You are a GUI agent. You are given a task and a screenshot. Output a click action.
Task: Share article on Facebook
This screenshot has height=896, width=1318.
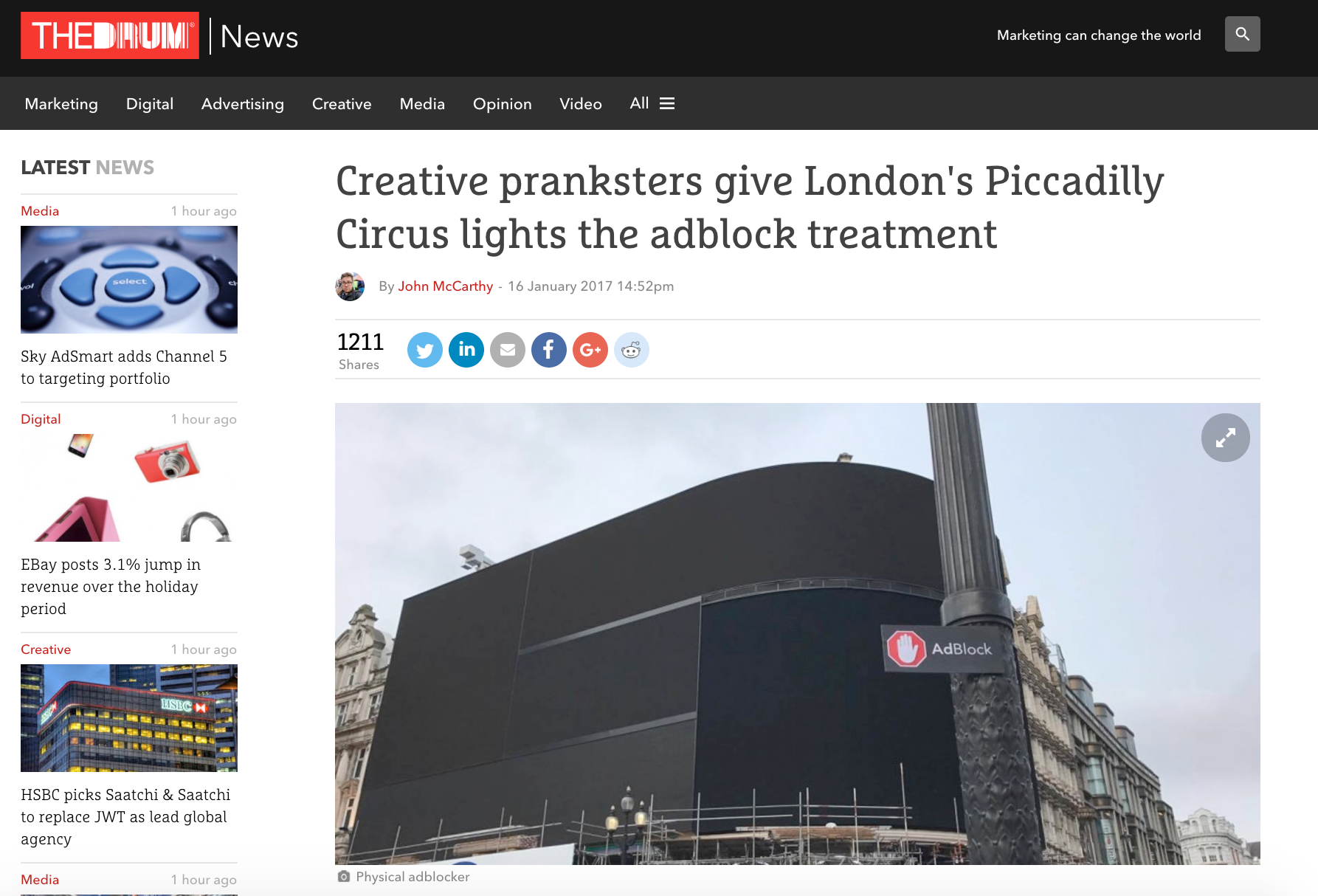click(549, 350)
